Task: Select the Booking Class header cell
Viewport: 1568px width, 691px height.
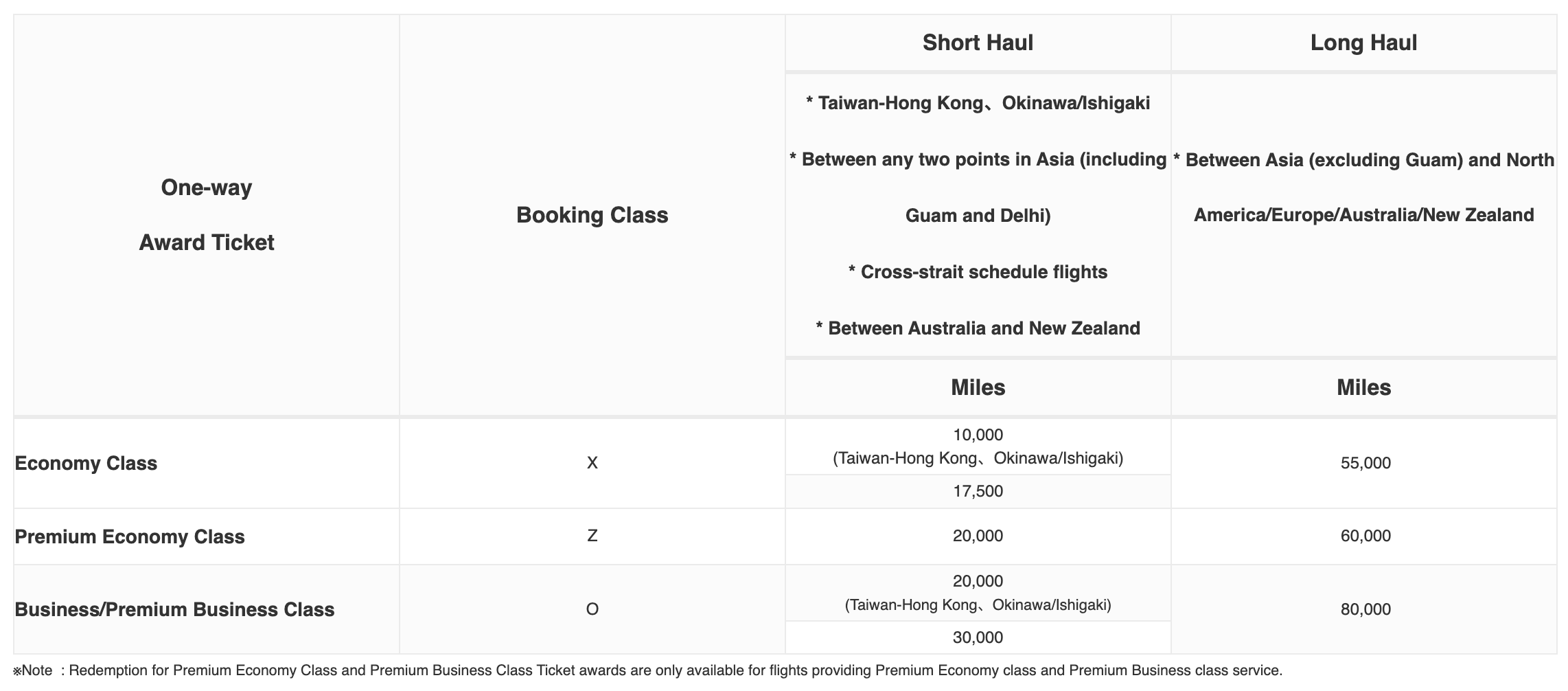Action: pos(592,215)
